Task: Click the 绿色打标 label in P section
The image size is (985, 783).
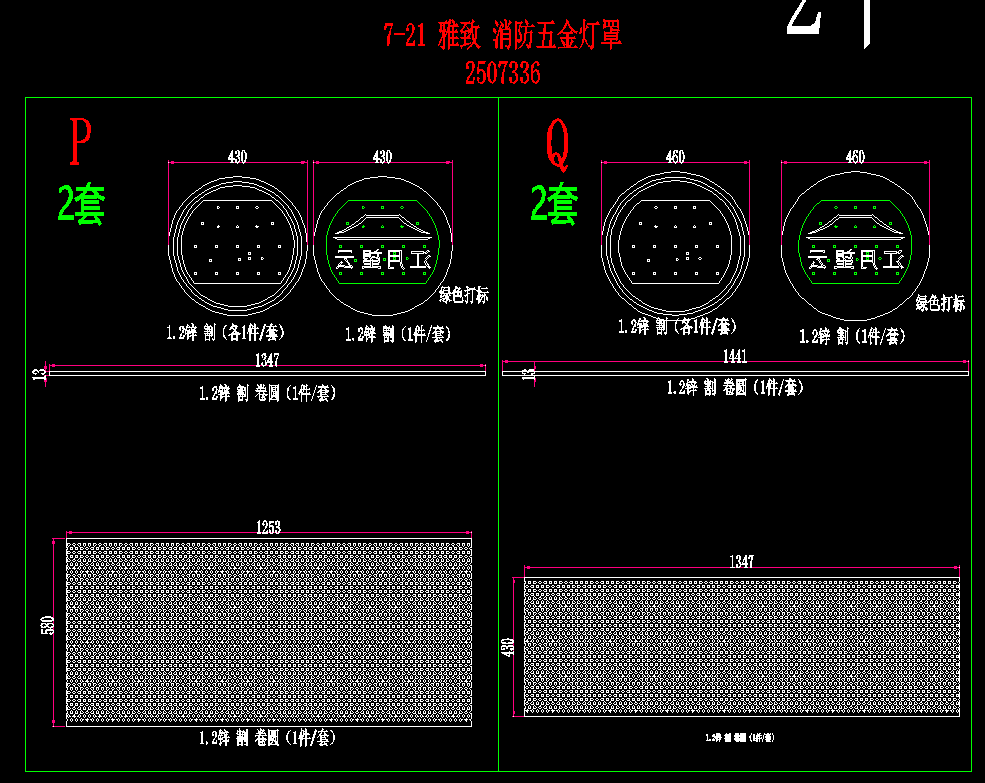Action: click(464, 296)
